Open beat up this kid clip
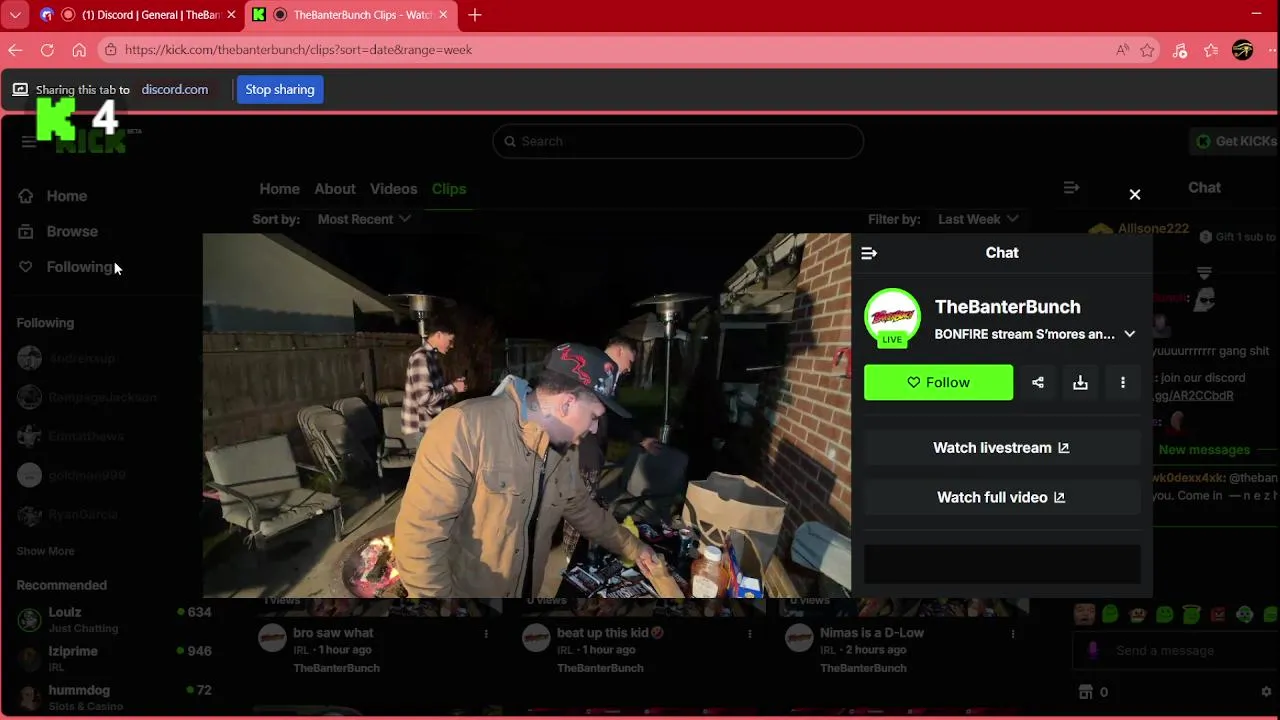 pyautogui.click(x=610, y=633)
